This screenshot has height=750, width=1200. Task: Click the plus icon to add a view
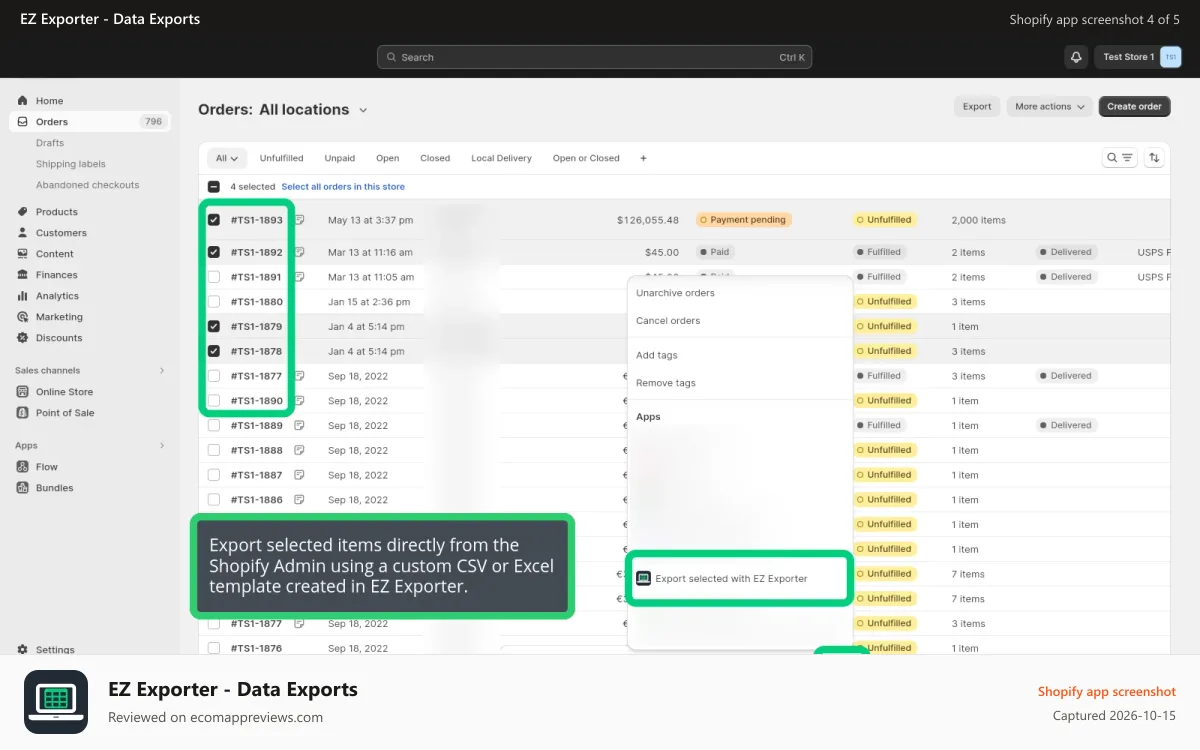[643, 158]
